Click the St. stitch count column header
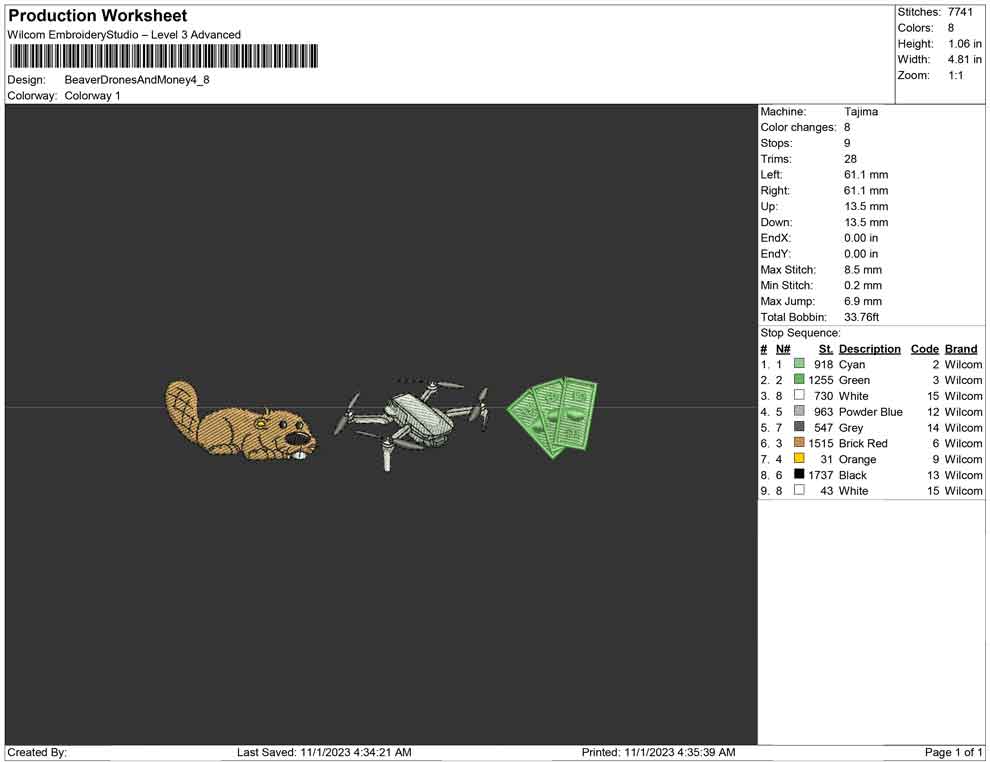Viewport: 990px width, 762px height. (826, 349)
